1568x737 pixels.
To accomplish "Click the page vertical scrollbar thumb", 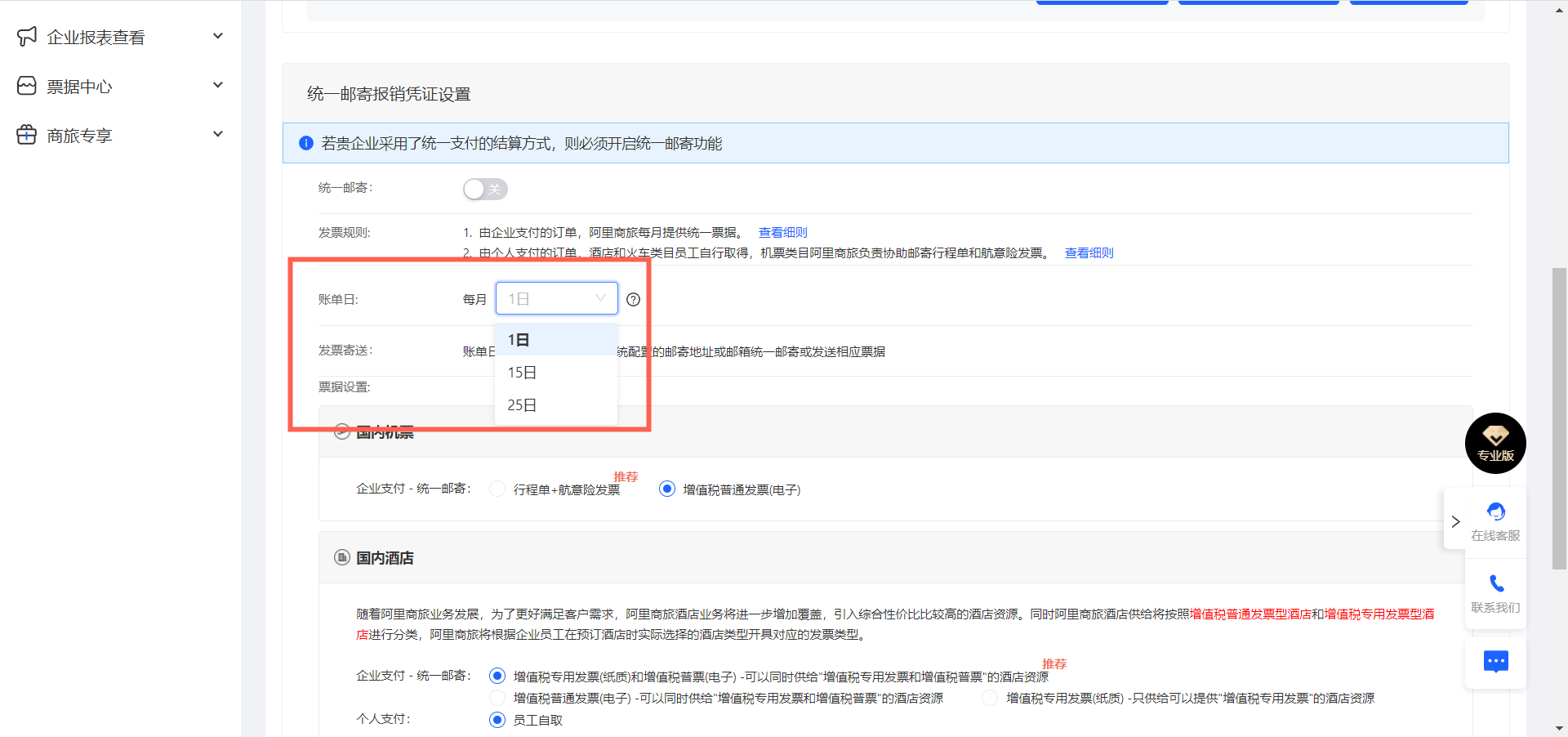I will point(1559,418).
